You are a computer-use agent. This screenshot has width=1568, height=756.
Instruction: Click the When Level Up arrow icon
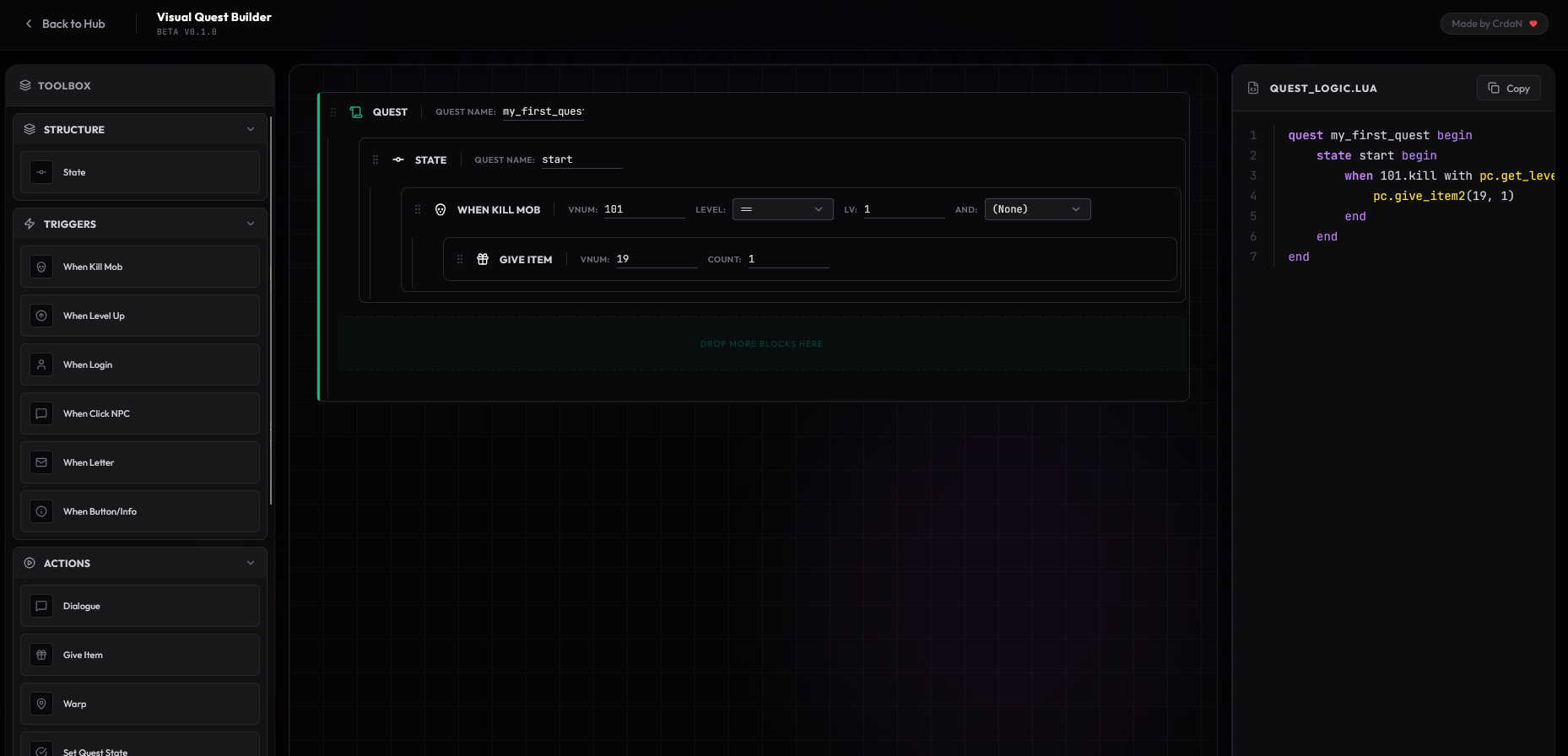(x=41, y=316)
